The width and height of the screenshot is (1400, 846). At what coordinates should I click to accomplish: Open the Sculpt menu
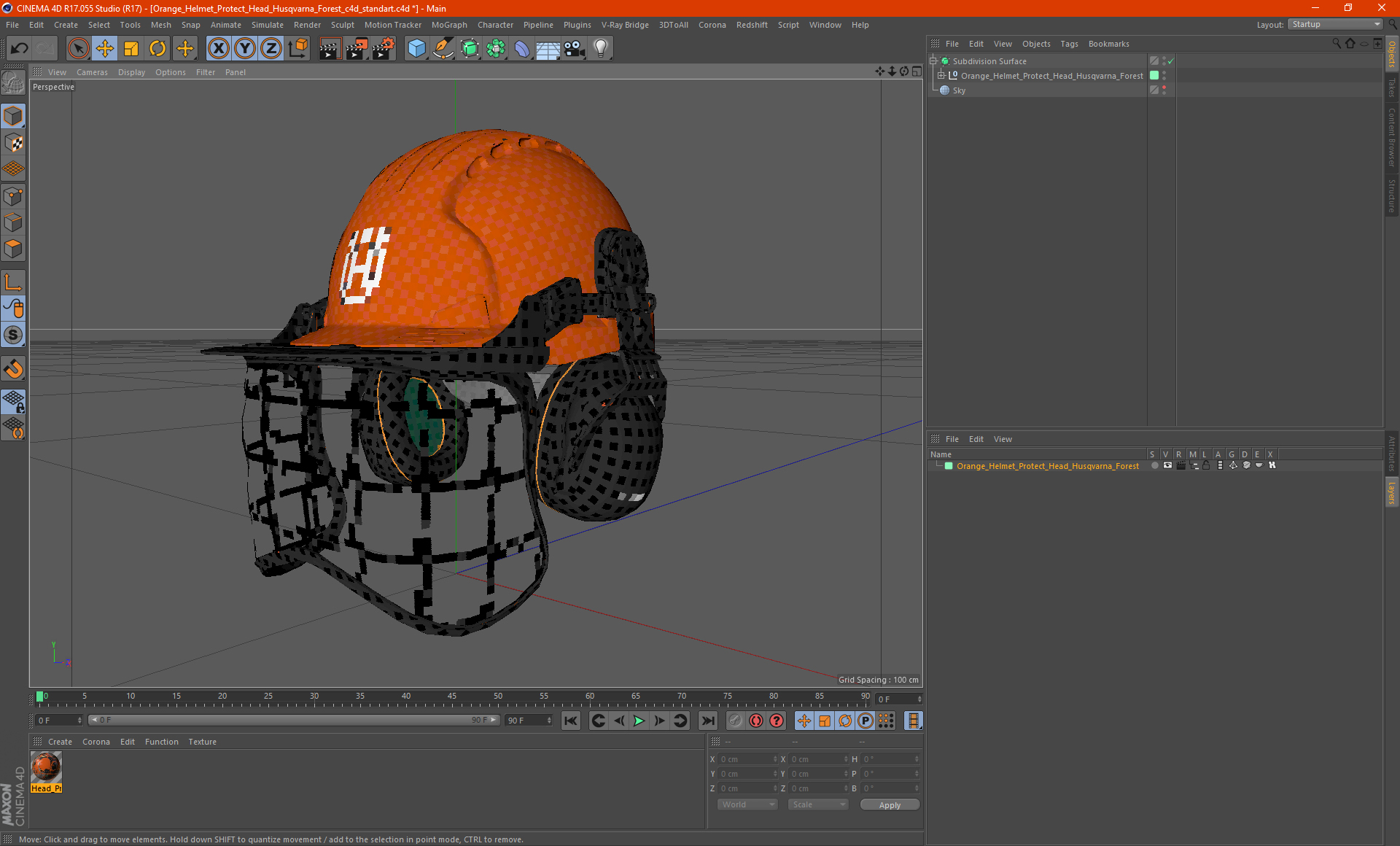(x=342, y=25)
